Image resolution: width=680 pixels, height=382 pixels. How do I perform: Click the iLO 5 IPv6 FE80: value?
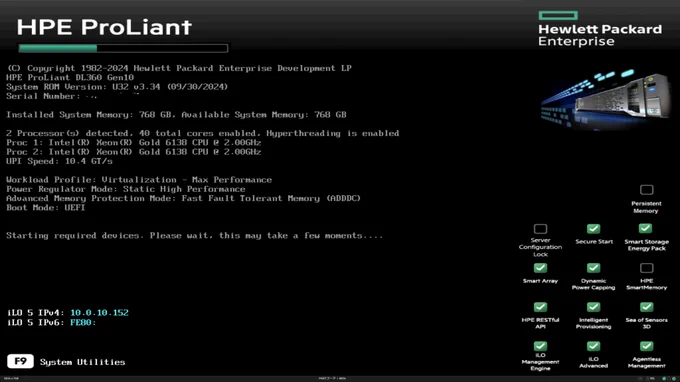pyautogui.click(x=83, y=323)
